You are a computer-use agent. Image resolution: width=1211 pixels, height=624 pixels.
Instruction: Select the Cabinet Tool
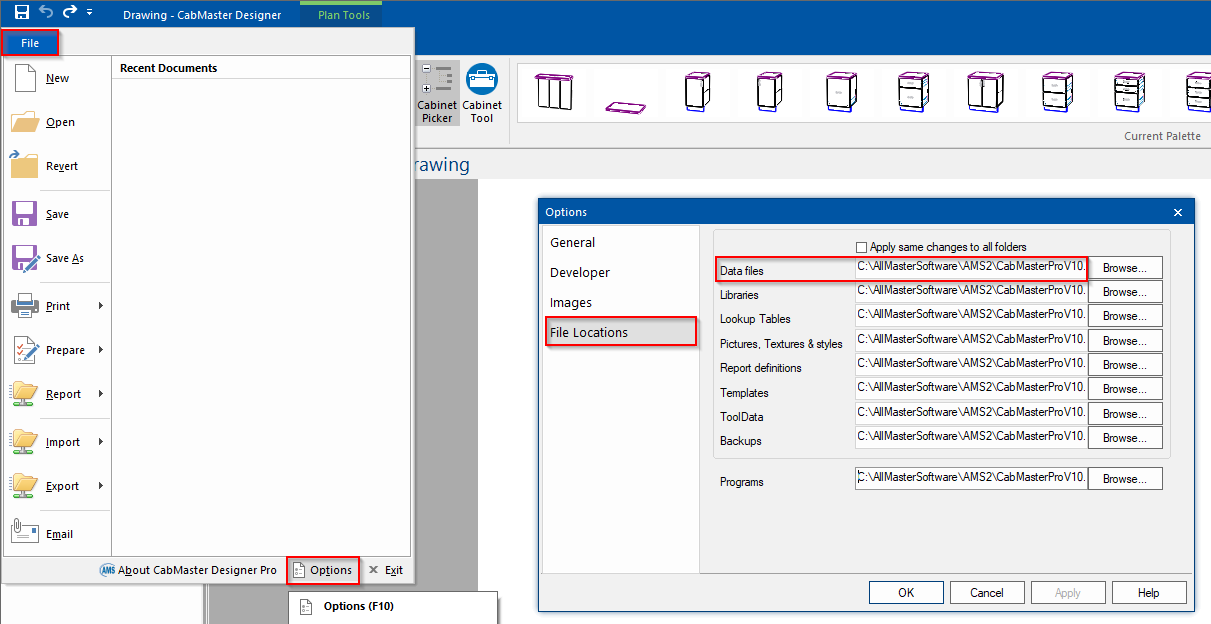coord(482,94)
